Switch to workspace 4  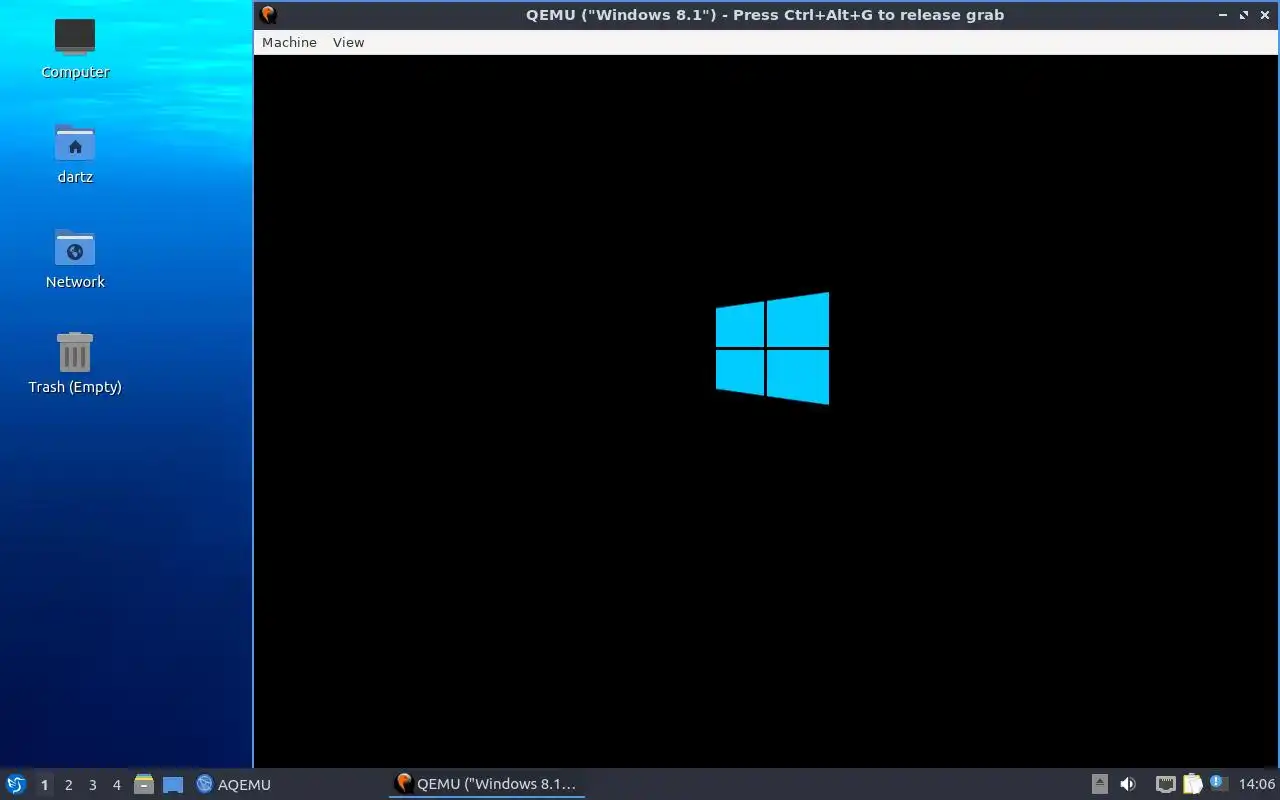(116, 785)
